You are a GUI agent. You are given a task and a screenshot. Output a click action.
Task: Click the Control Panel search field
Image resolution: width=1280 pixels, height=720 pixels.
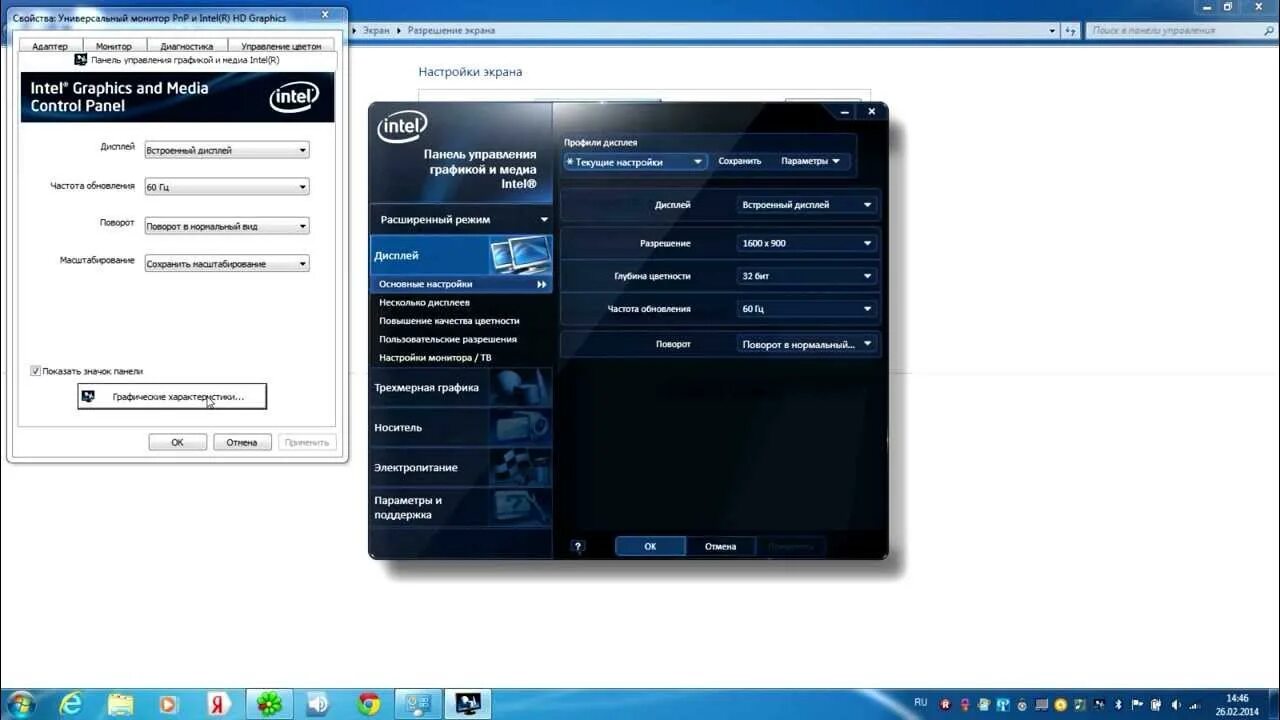(1180, 31)
